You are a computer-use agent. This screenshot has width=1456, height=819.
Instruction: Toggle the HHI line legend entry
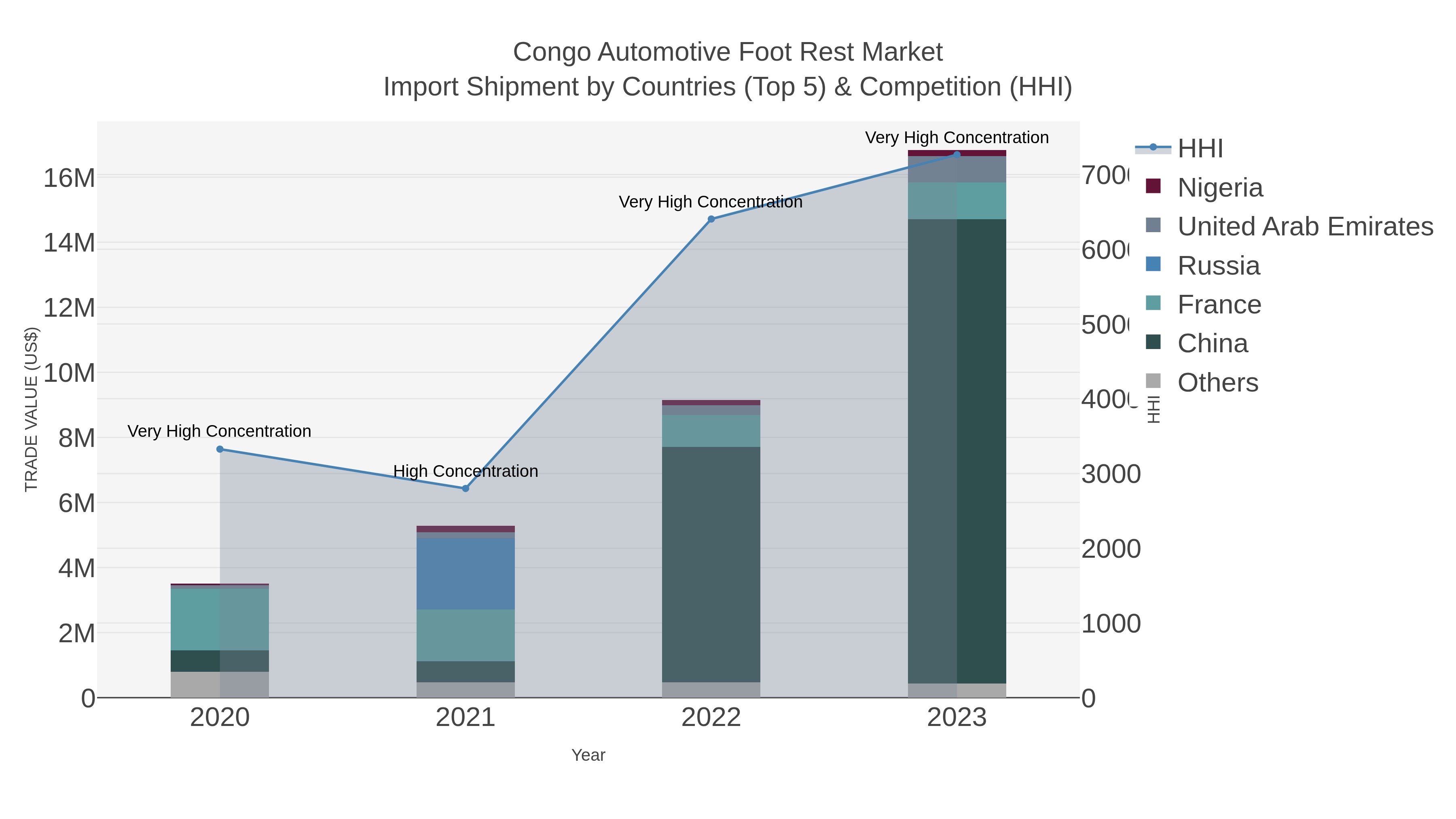tap(1179, 149)
